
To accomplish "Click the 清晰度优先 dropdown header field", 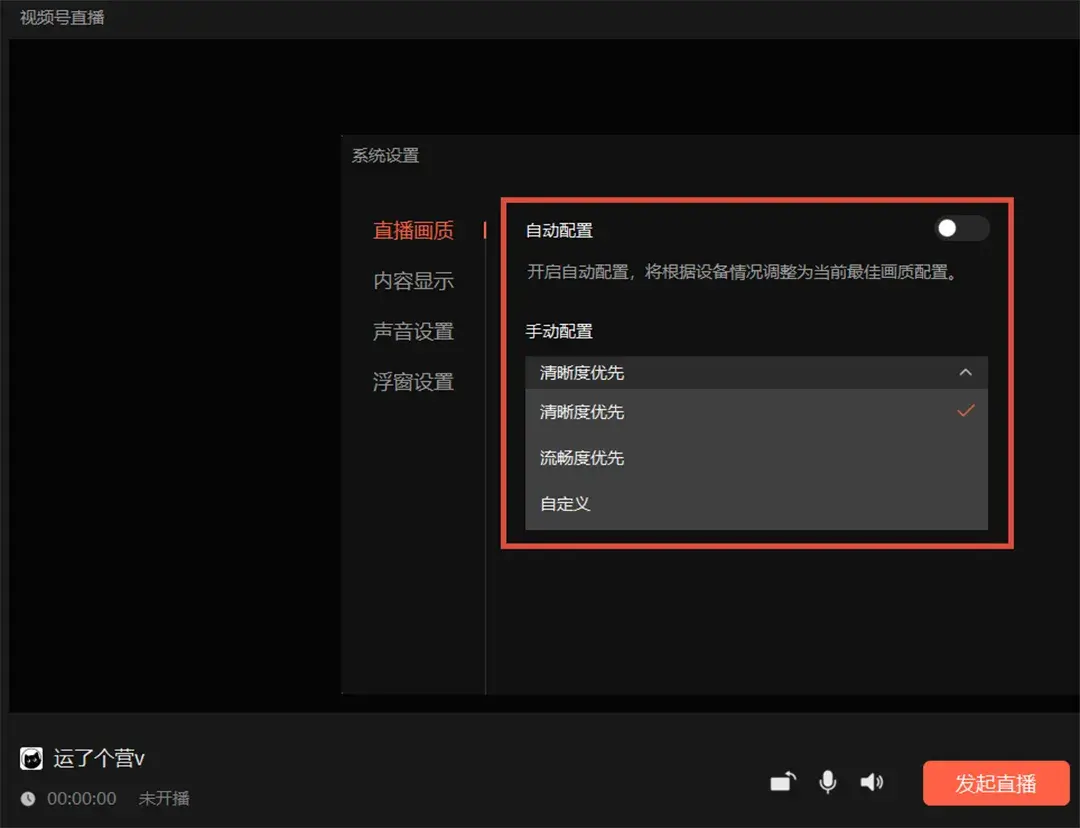I will (740, 373).
